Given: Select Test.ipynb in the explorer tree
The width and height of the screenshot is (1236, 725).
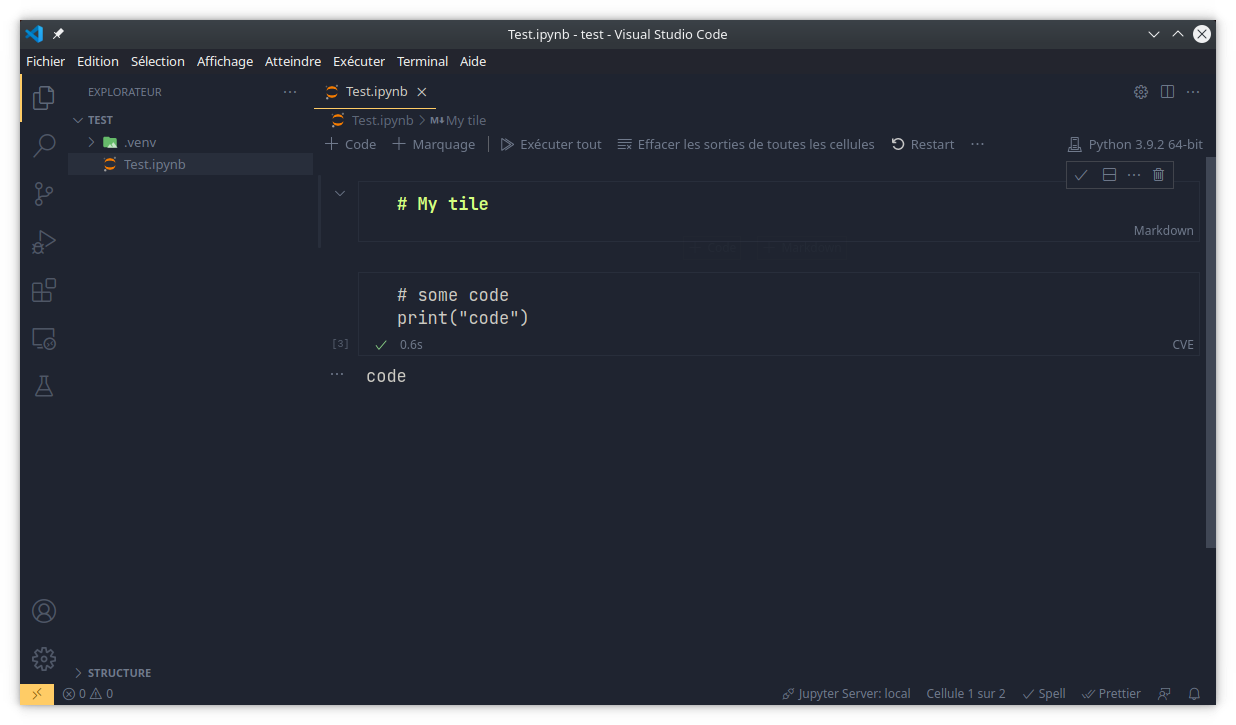Looking at the screenshot, I should coord(190,165).
